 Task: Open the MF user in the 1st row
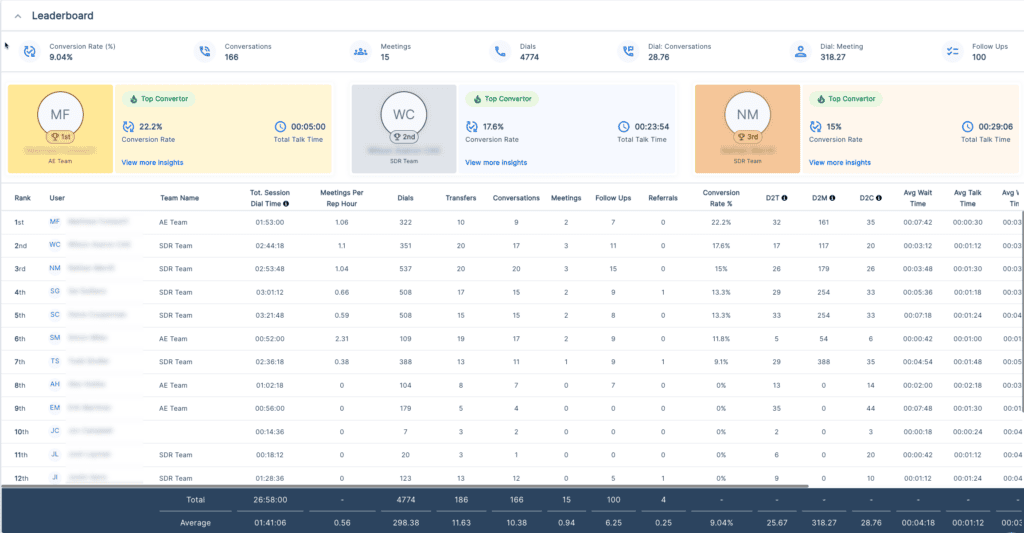pos(89,222)
